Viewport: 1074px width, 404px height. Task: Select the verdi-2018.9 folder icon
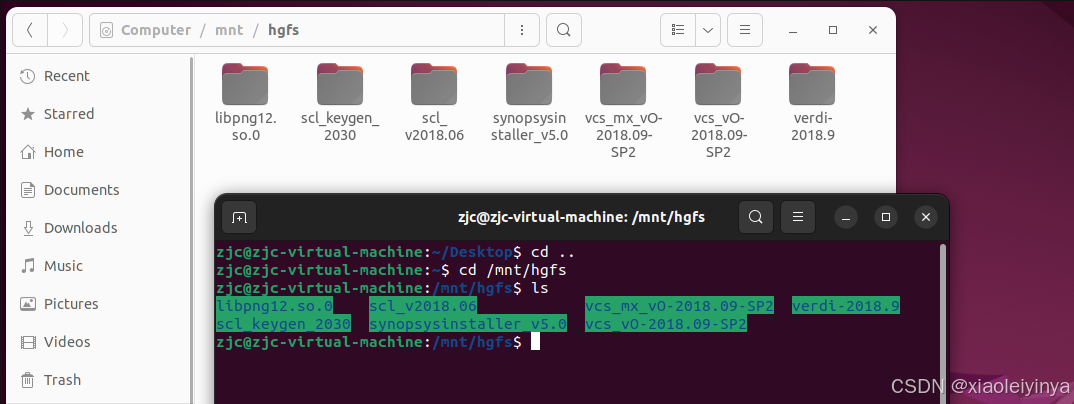pos(812,84)
